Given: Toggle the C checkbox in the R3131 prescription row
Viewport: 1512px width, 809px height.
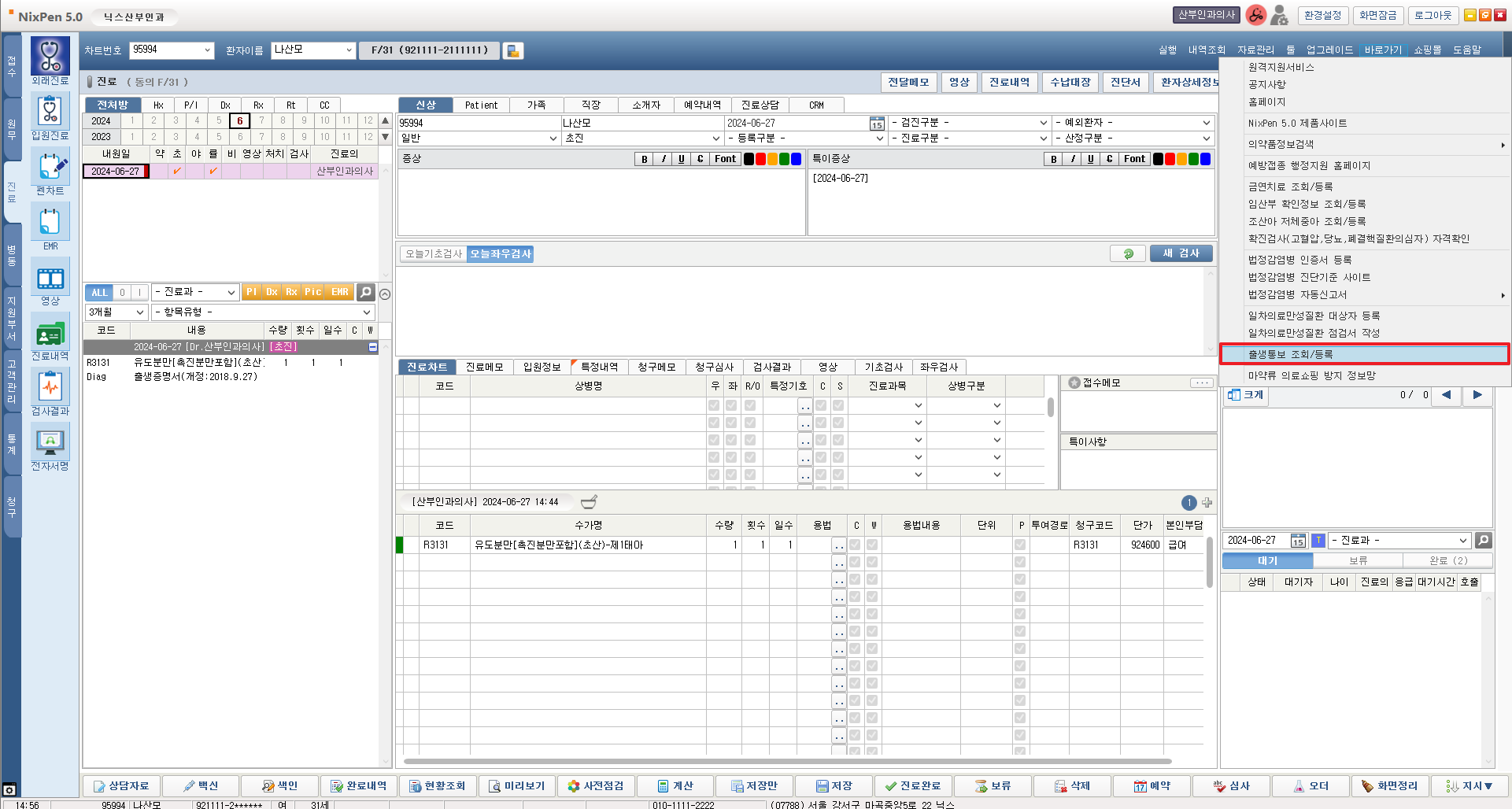Looking at the screenshot, I should pyautogui.click(x=855, y=545).
